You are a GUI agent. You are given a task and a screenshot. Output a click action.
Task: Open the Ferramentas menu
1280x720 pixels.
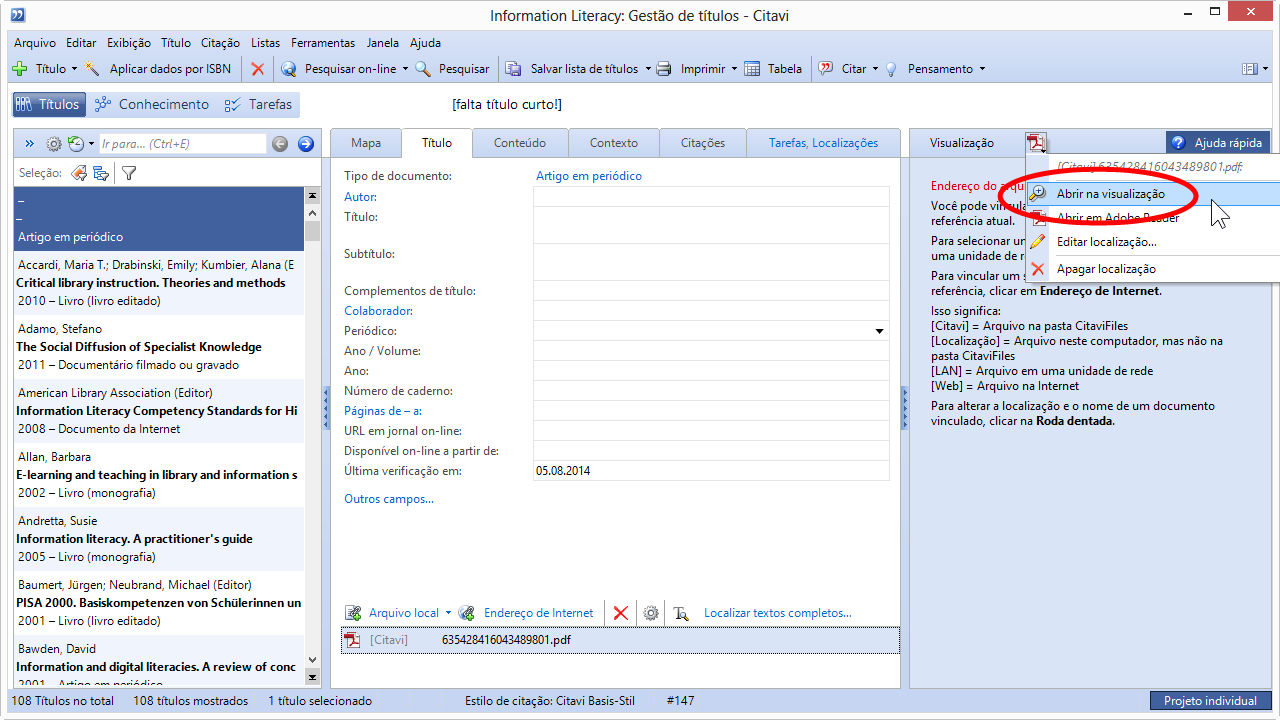coord(323,43)
